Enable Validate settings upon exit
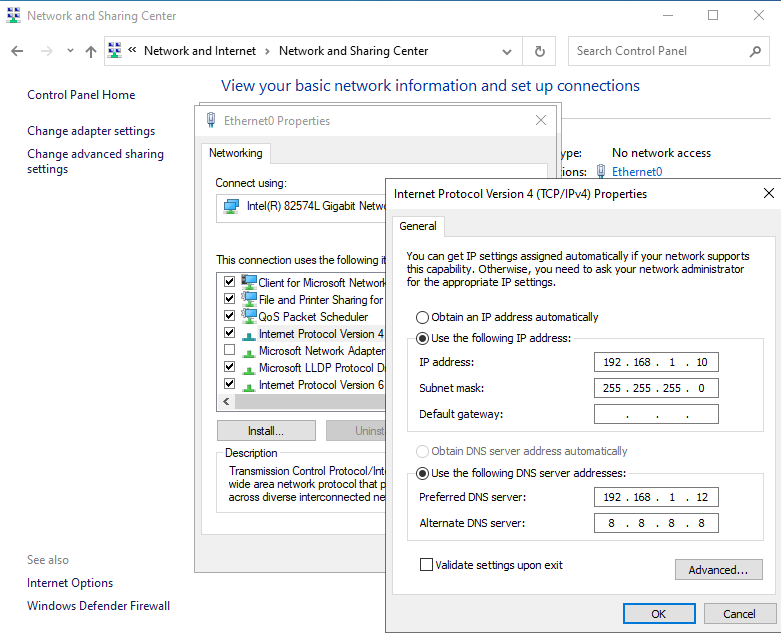Viewport: 781px width, 633px height. [x=426, y=565]
